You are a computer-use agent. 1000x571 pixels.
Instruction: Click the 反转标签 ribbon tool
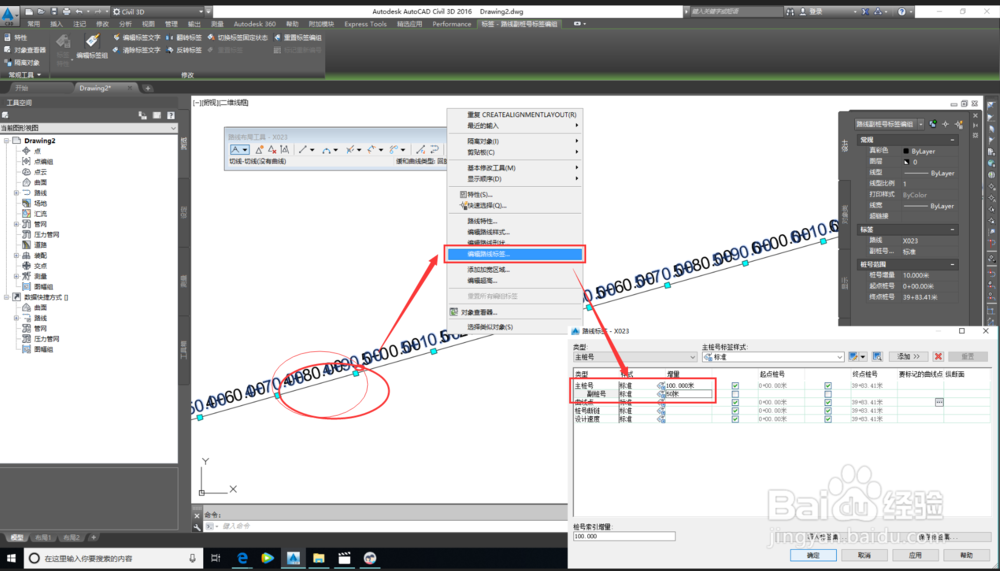click(184, 50)
